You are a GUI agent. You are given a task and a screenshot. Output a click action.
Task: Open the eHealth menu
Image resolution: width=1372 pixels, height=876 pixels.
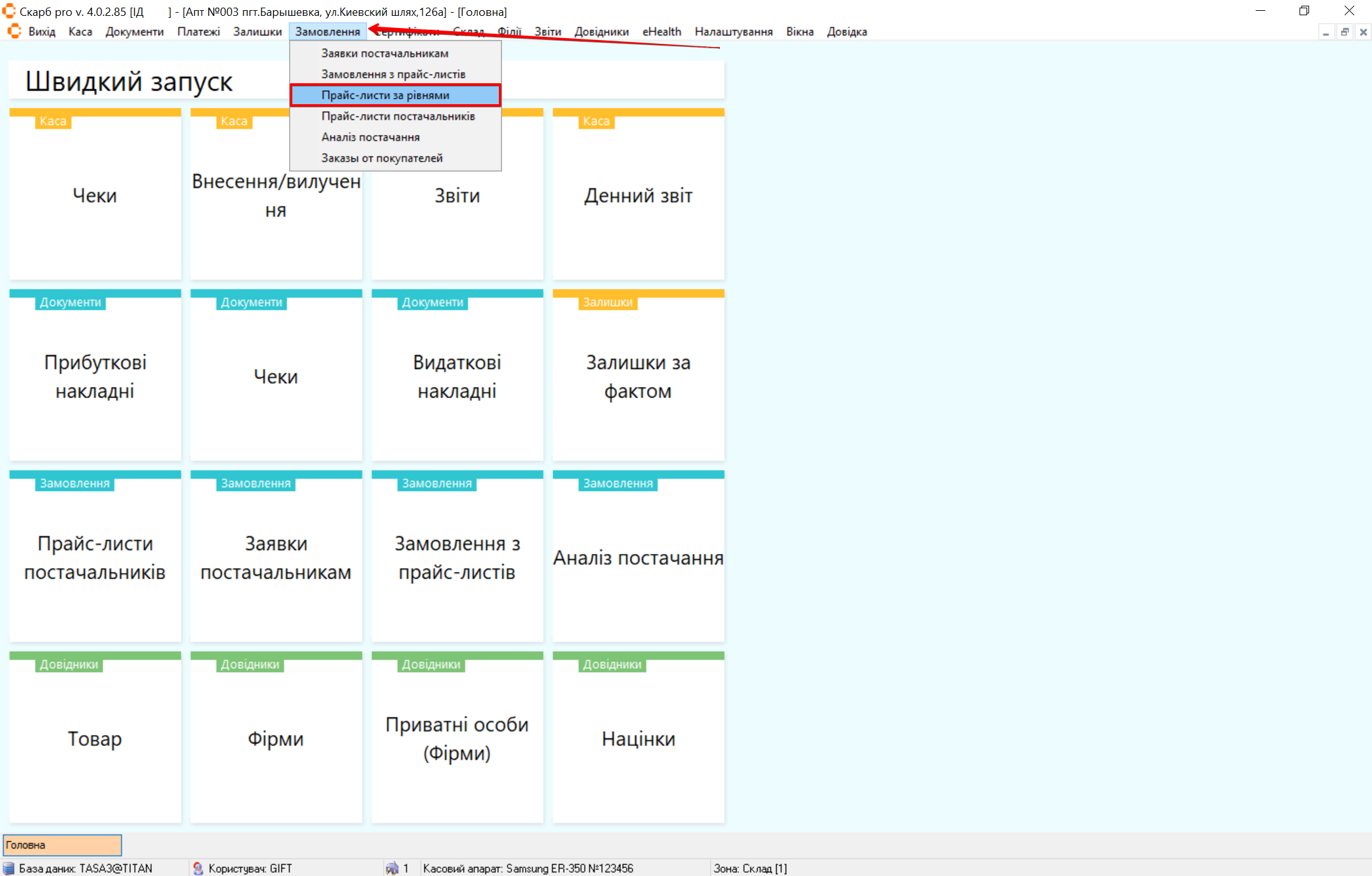pos(661,32)
